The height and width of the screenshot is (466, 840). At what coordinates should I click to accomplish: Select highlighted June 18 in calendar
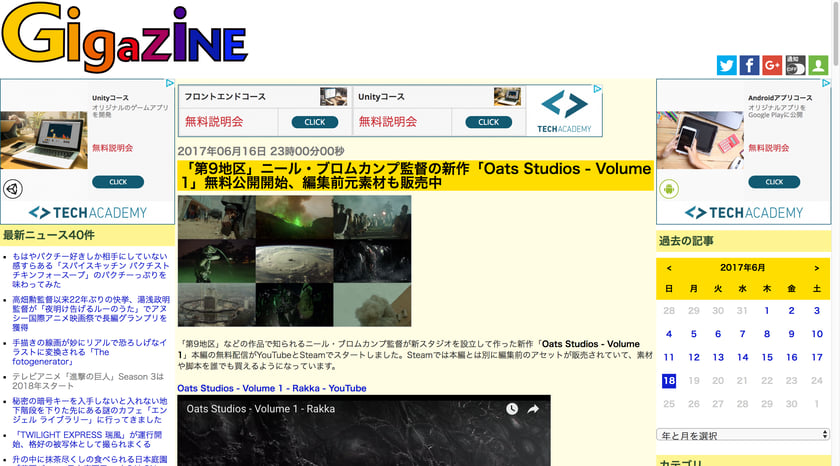pyautogui.click(x=669, y=381)
